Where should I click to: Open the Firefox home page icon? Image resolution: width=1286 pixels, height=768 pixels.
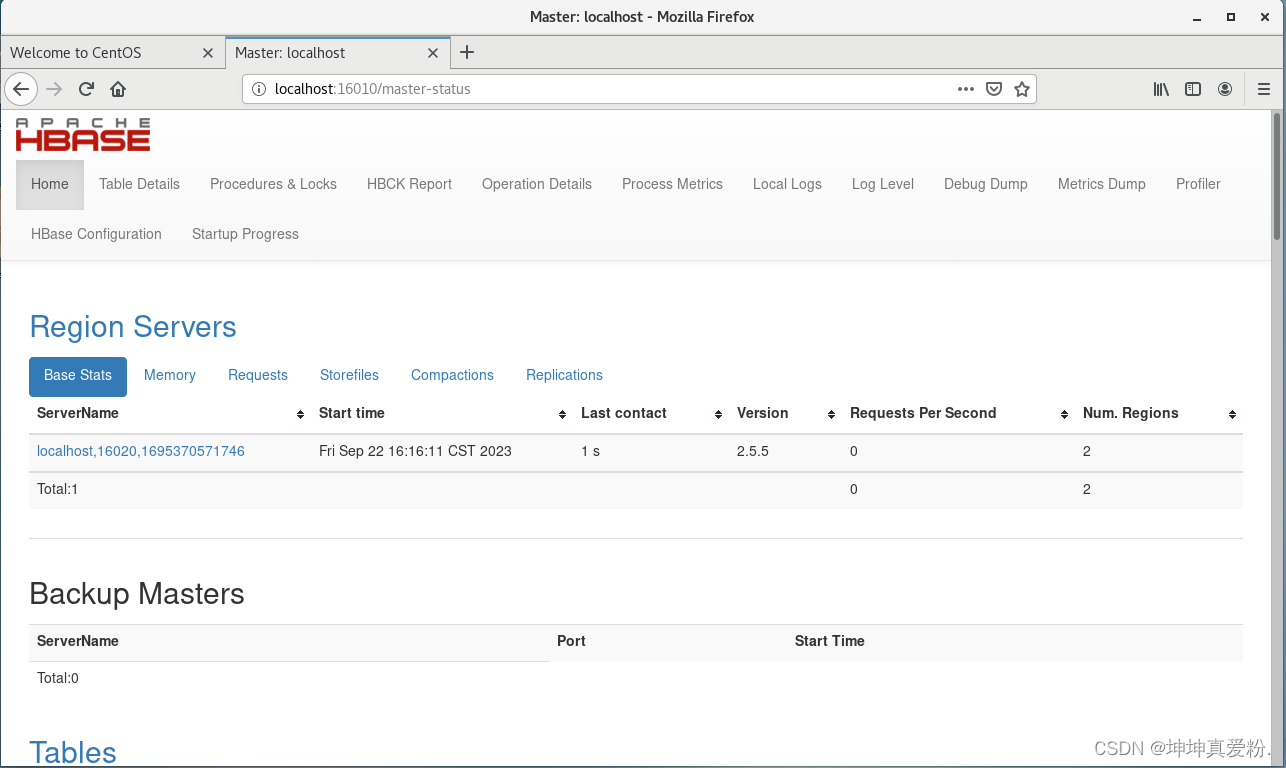[118, 89]
